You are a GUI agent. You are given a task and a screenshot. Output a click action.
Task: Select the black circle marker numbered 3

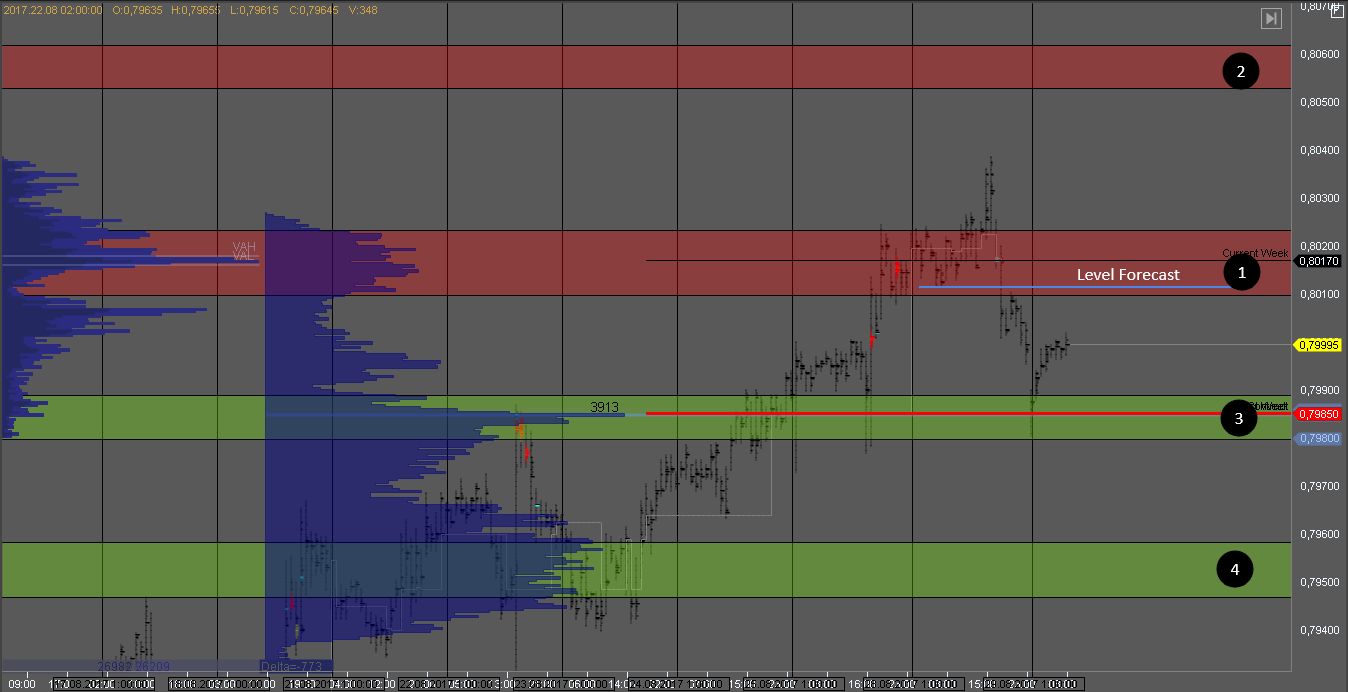1239,419
